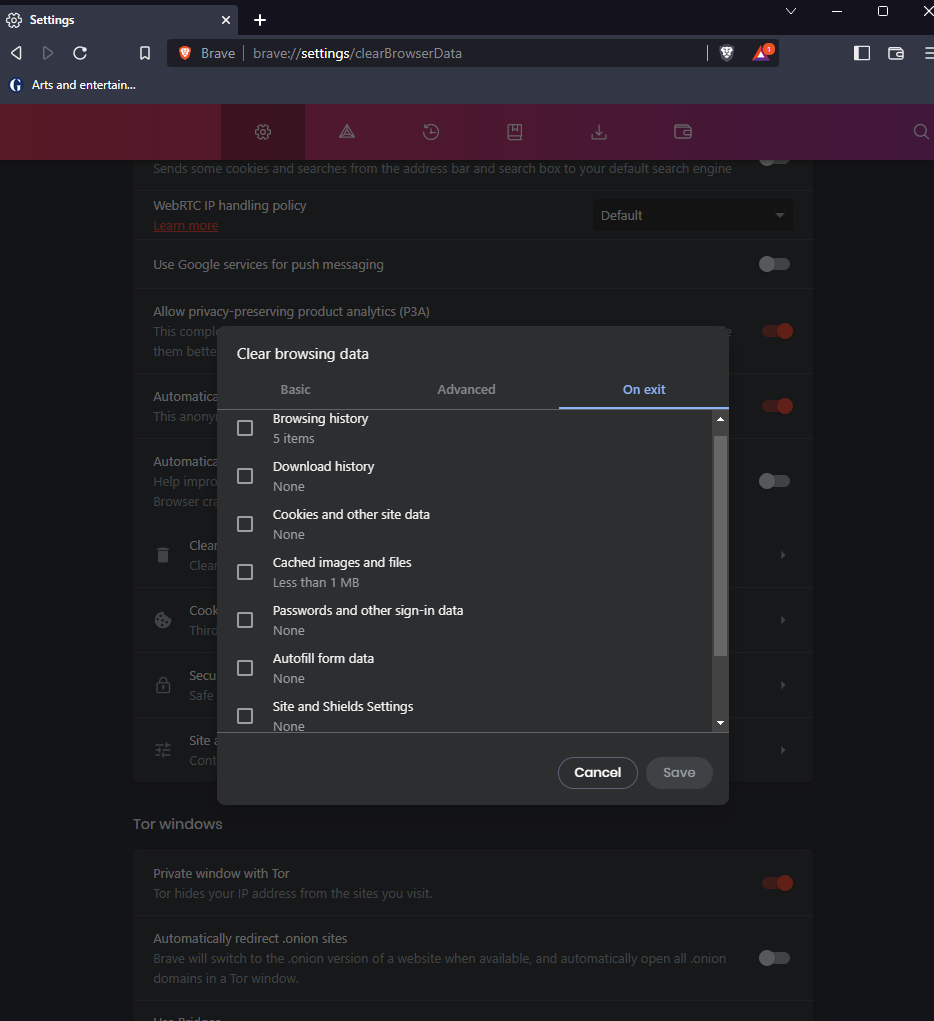This screenshot has width=934, height=1021.
Task: Select the Downloads icon in the settings navigation
Action: pos(598,131)
